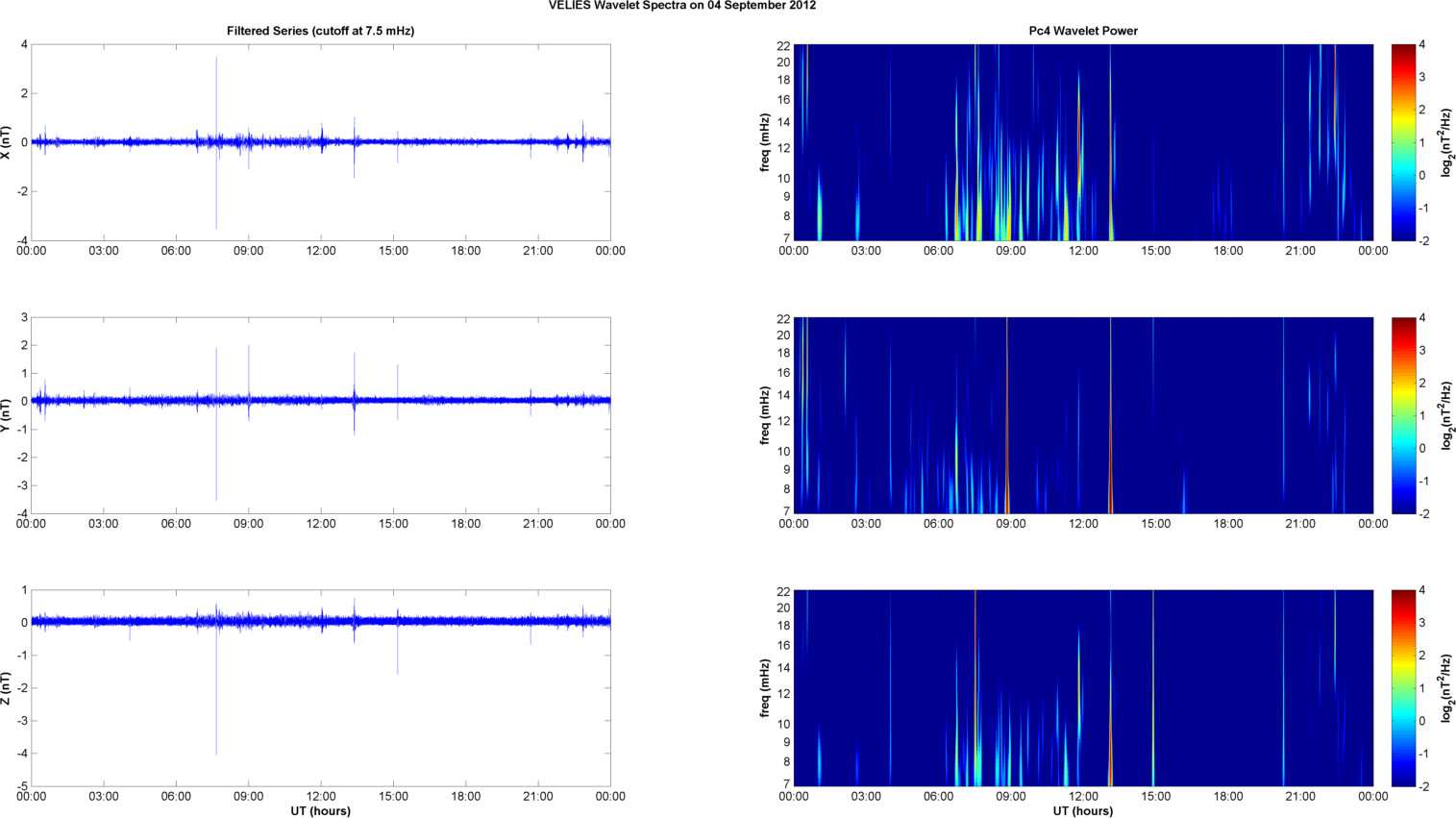Select the Filtered Series column title

pyautogui.click(x=320, y=31)
